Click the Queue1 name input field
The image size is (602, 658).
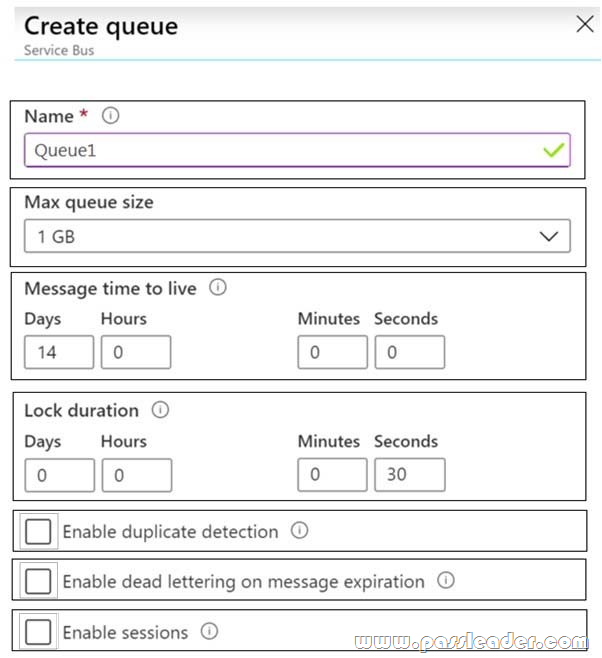(297, 150)
